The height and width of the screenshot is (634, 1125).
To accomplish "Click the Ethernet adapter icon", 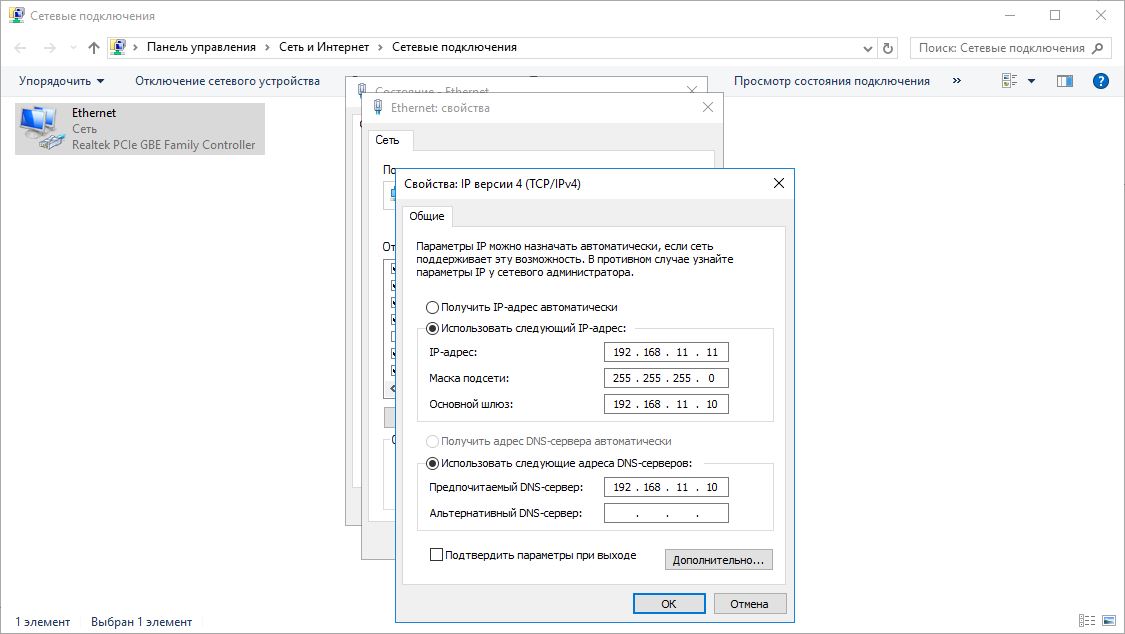I will pos(39,129).
